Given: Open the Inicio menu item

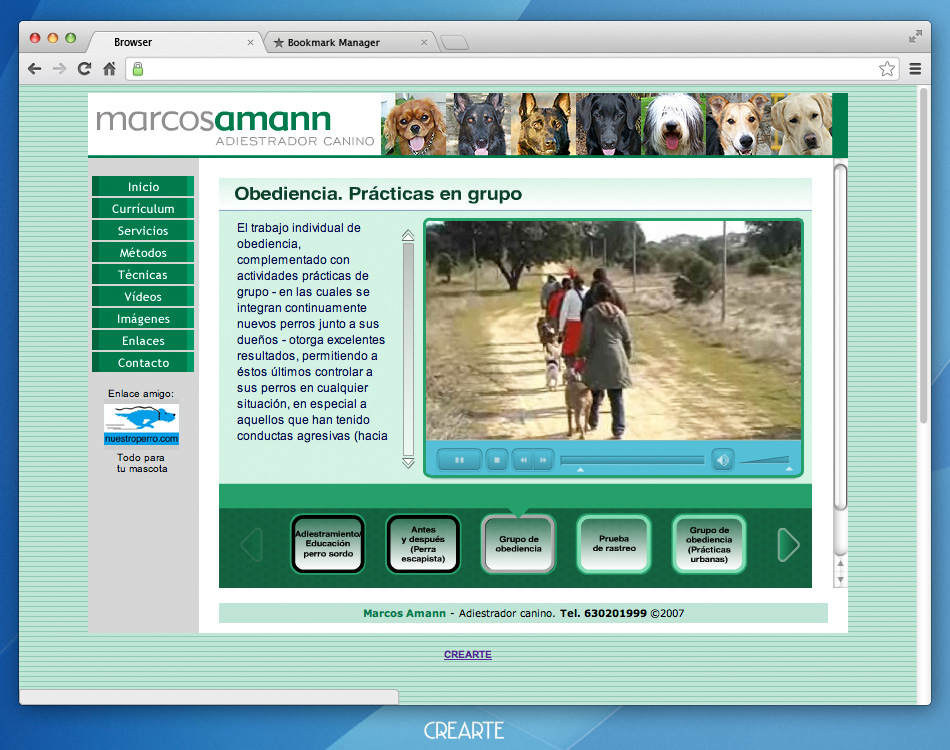Looking at the screenshot, I should pyautogui.click(x=143, y=187).
